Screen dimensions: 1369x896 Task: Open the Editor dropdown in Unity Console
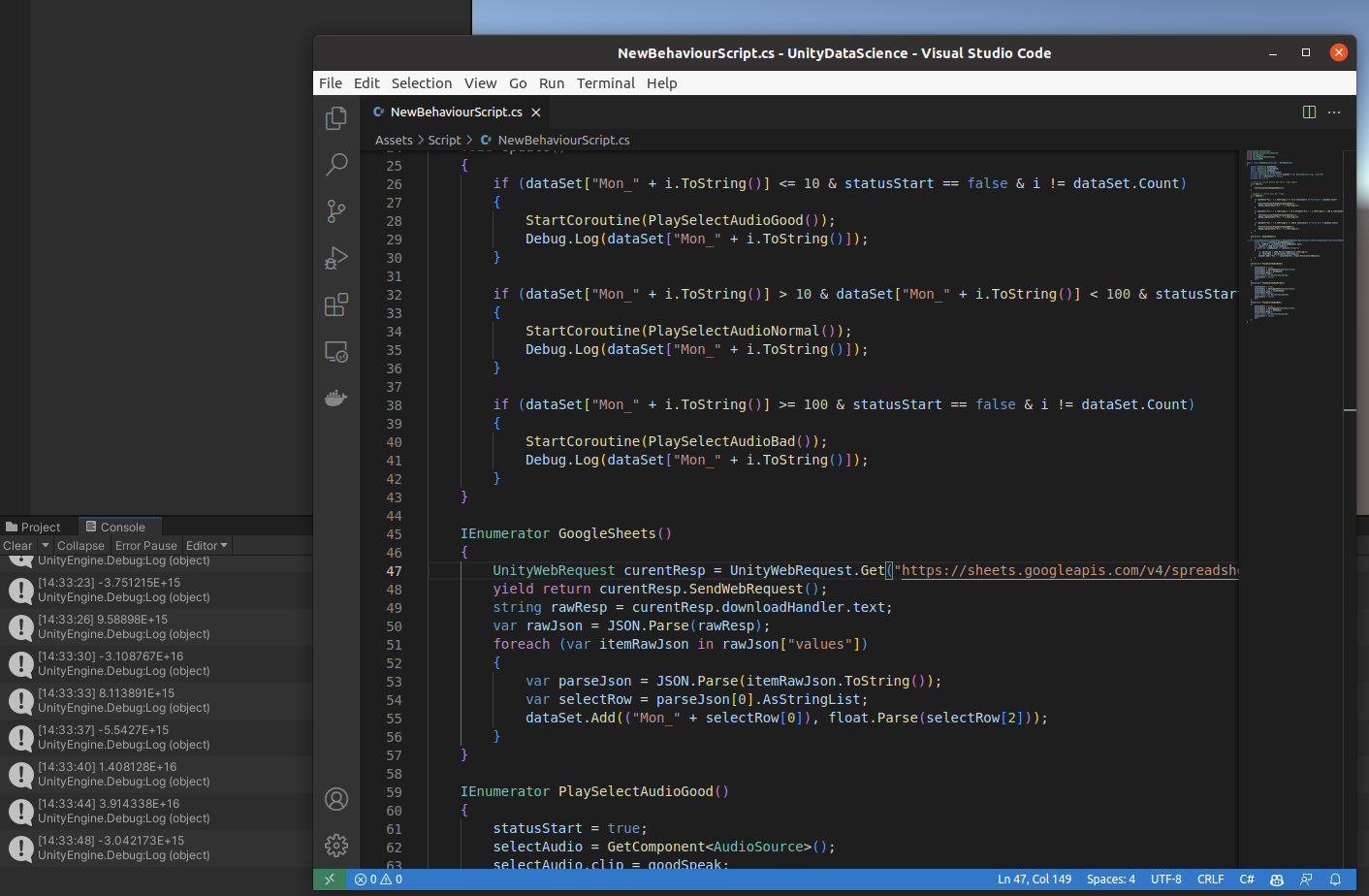click(x=207, y=546)
